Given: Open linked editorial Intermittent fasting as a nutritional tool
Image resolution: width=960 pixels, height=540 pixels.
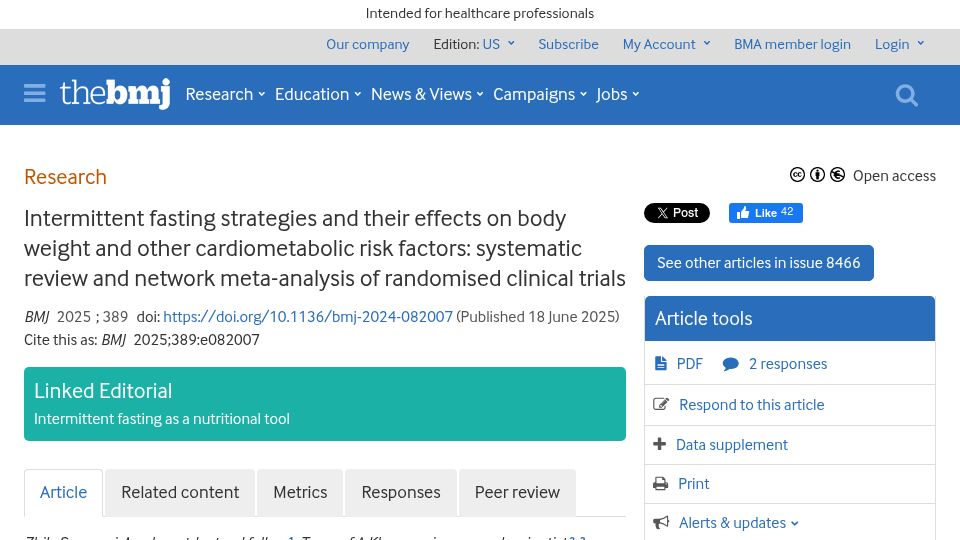Looking at the screenshot, I should [x=162, y=419].
